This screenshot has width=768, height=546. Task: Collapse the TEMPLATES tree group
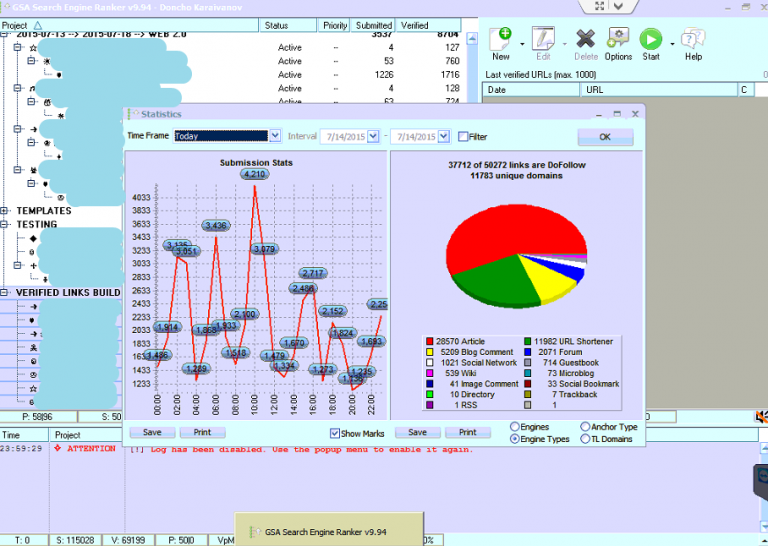coord(4,211)
